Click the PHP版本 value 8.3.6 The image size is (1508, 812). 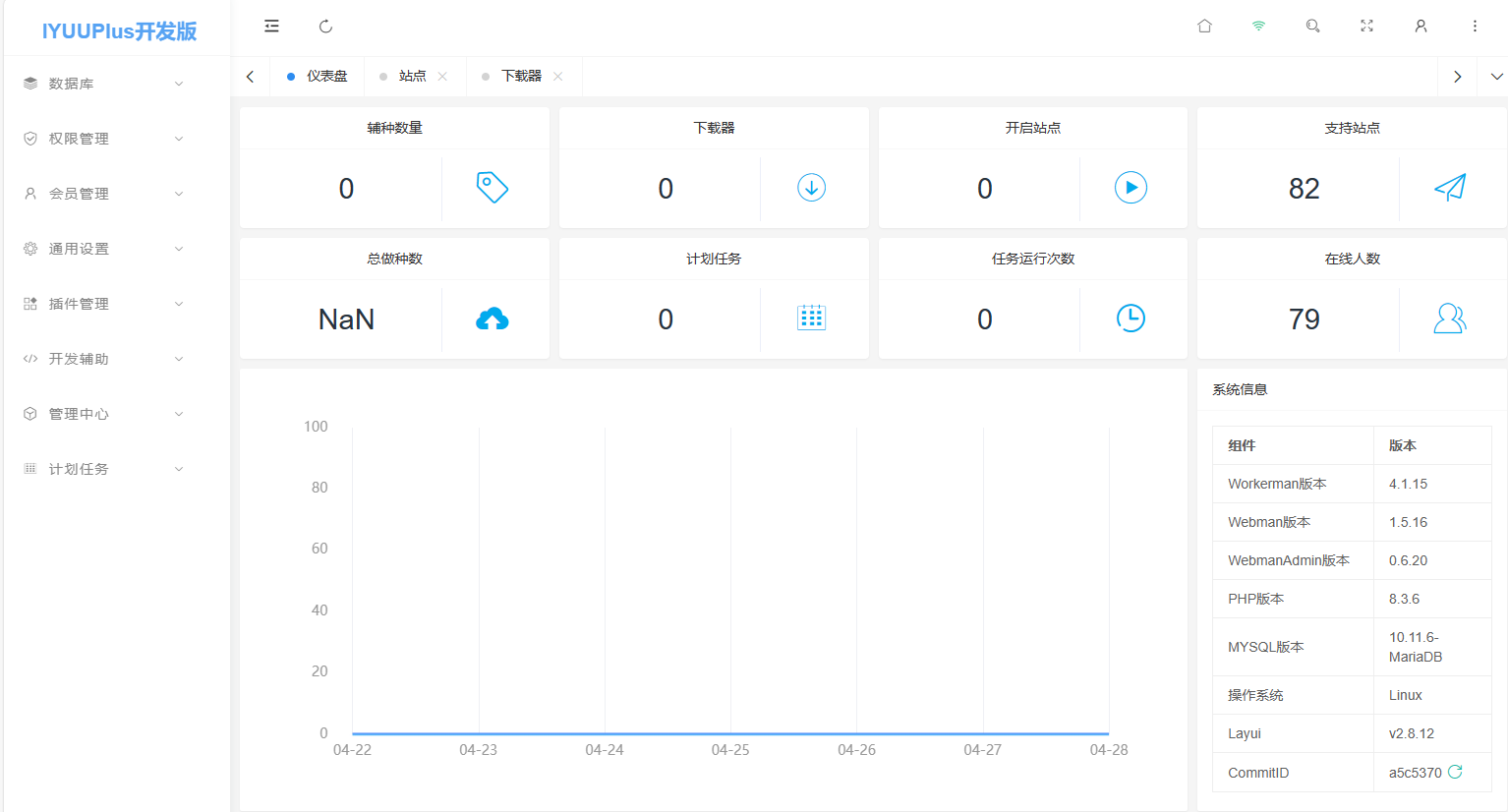tap(1404, 599)
